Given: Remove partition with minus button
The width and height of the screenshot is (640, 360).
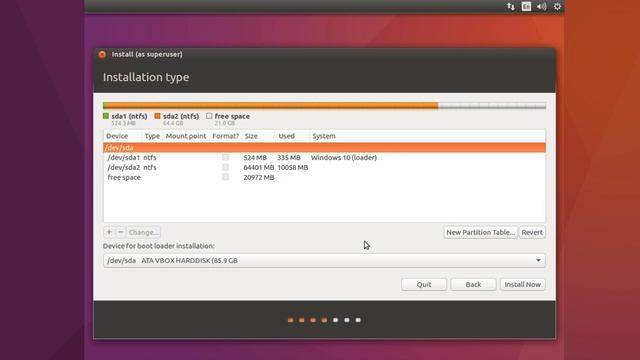Looking at the screenshot, I should [120, 232].
